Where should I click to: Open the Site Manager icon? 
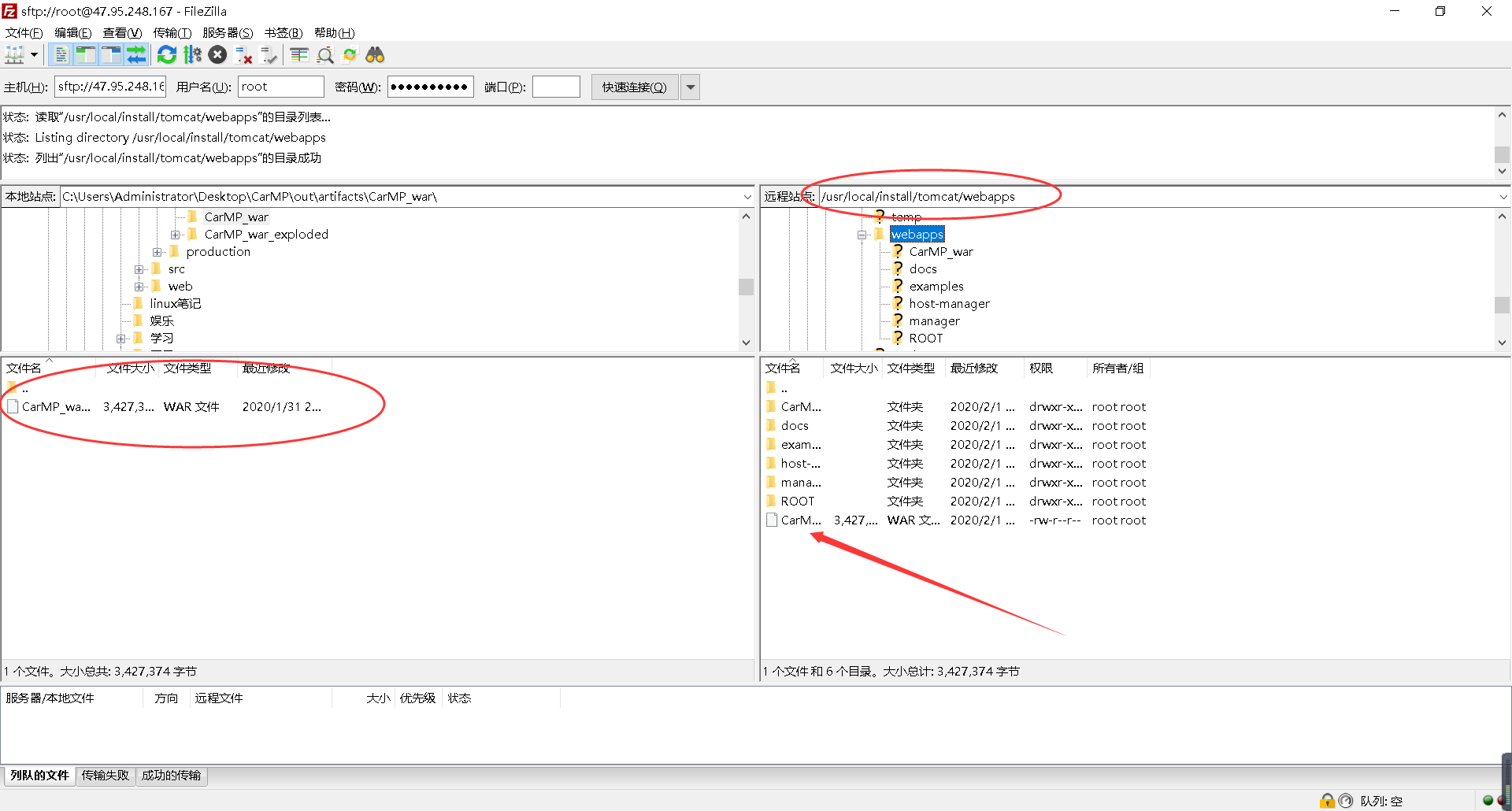[15, 55]
